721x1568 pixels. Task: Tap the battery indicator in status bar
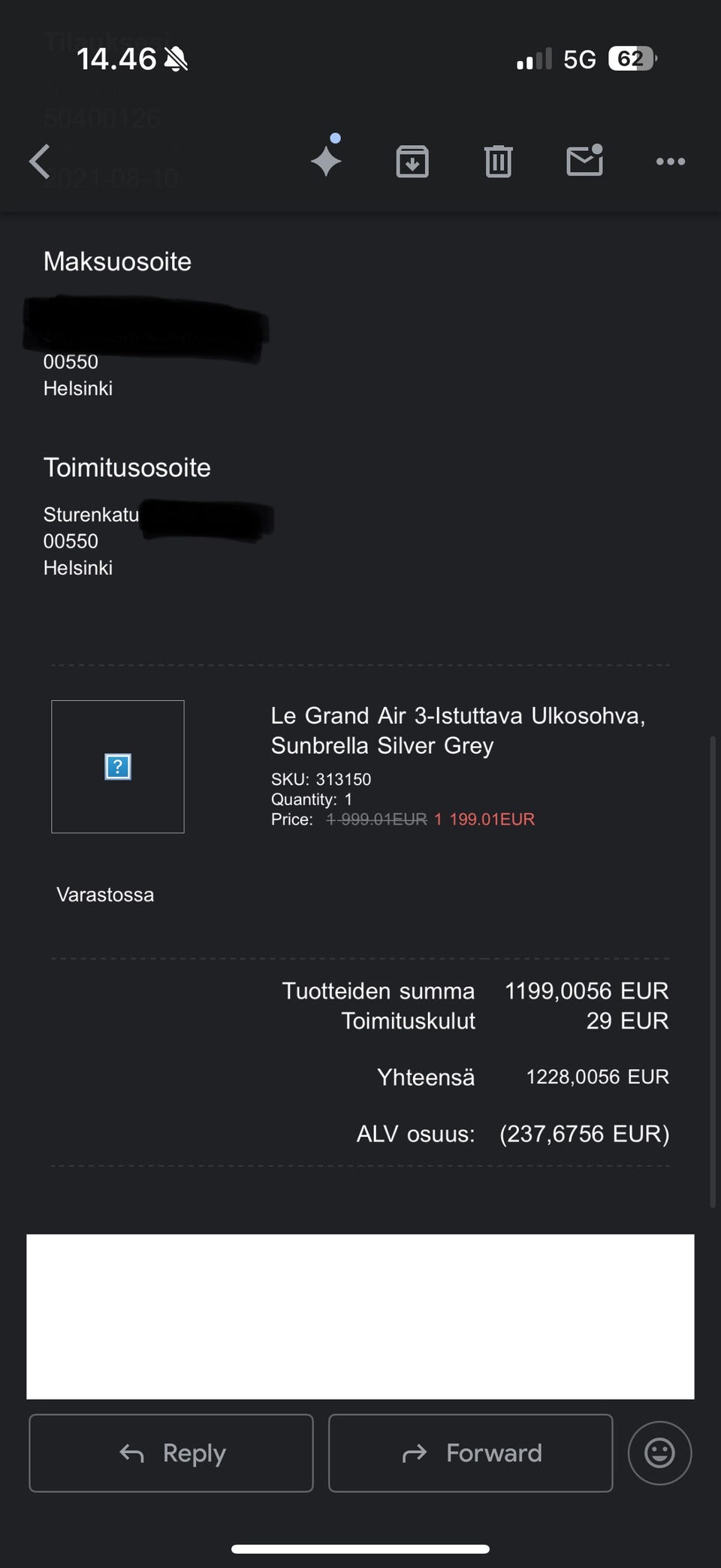[x=632, y=59]
